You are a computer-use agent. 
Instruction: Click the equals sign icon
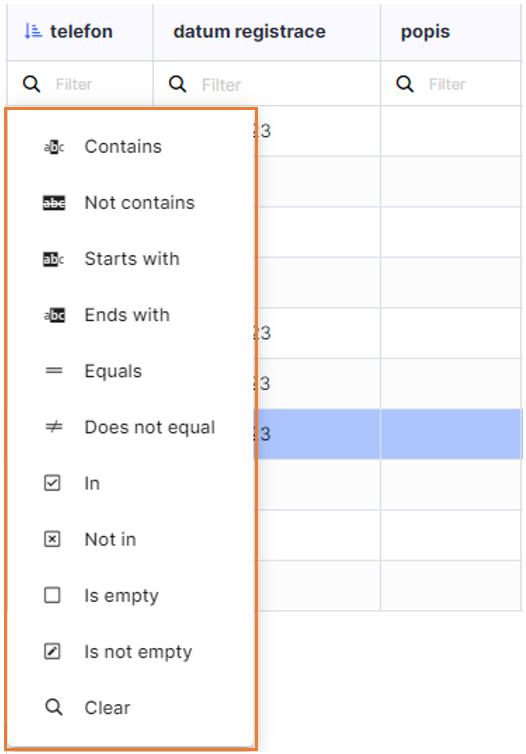pyautogui.click(x=53, y=371)
